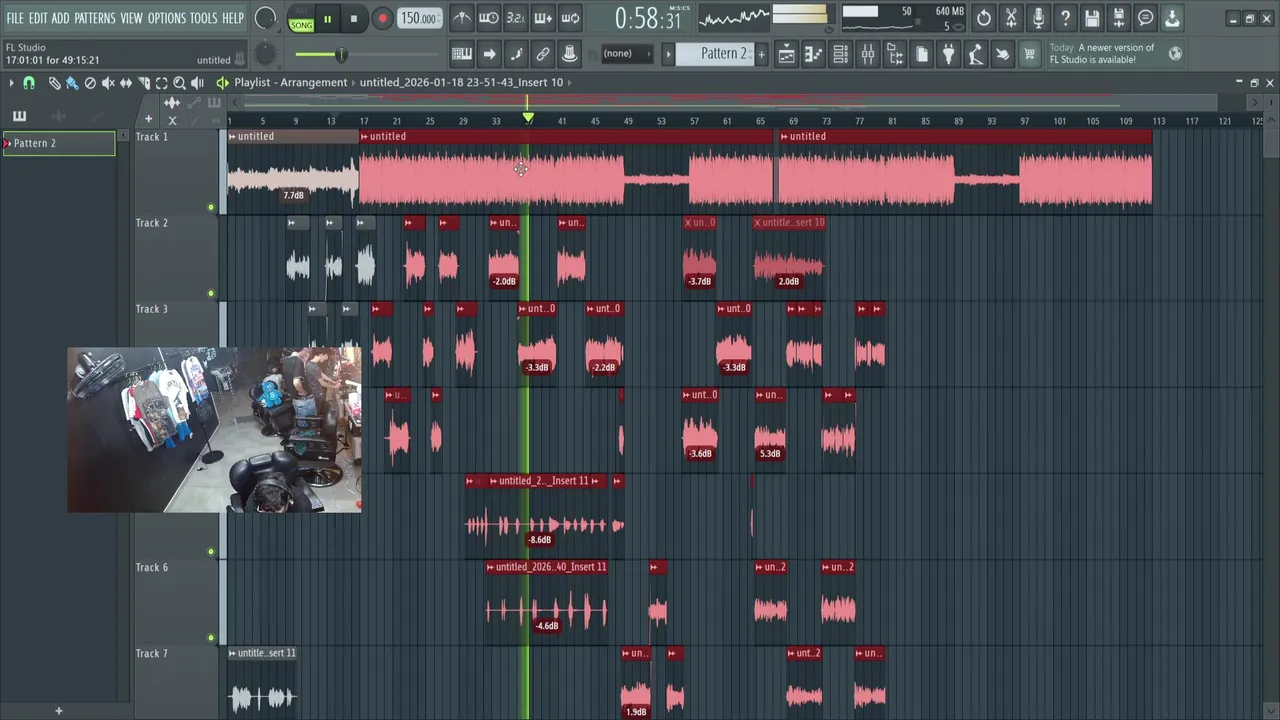Click the render as audio file icon

pyautogui.click(x=1119, y=18)
